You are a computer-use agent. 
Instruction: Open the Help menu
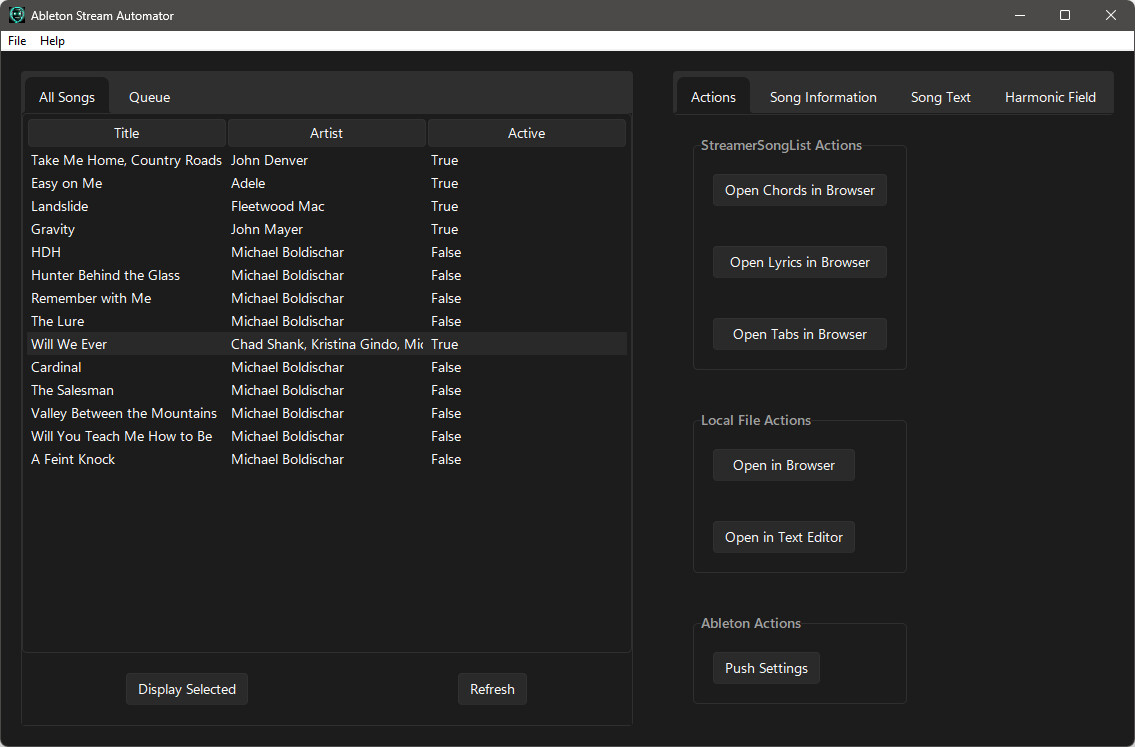point(52,41)
